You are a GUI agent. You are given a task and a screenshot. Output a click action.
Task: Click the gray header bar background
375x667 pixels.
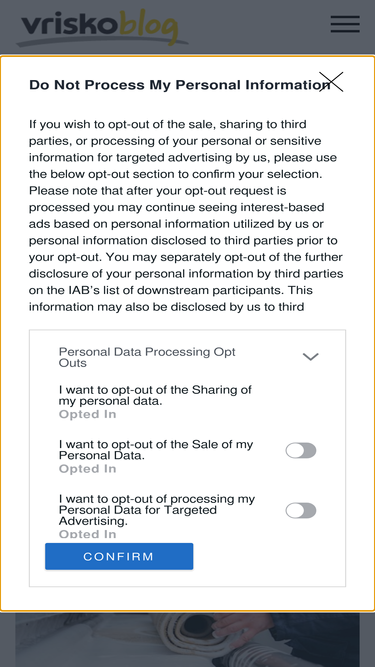click(x=255, y=26)
